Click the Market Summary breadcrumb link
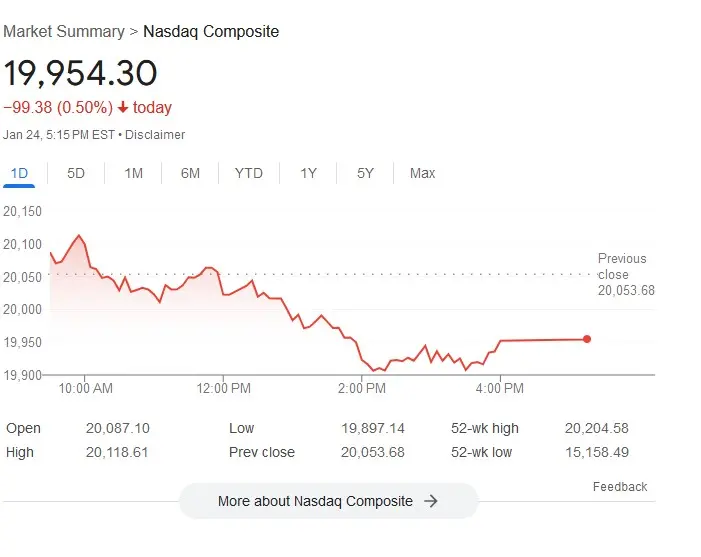 coord(63,31)
